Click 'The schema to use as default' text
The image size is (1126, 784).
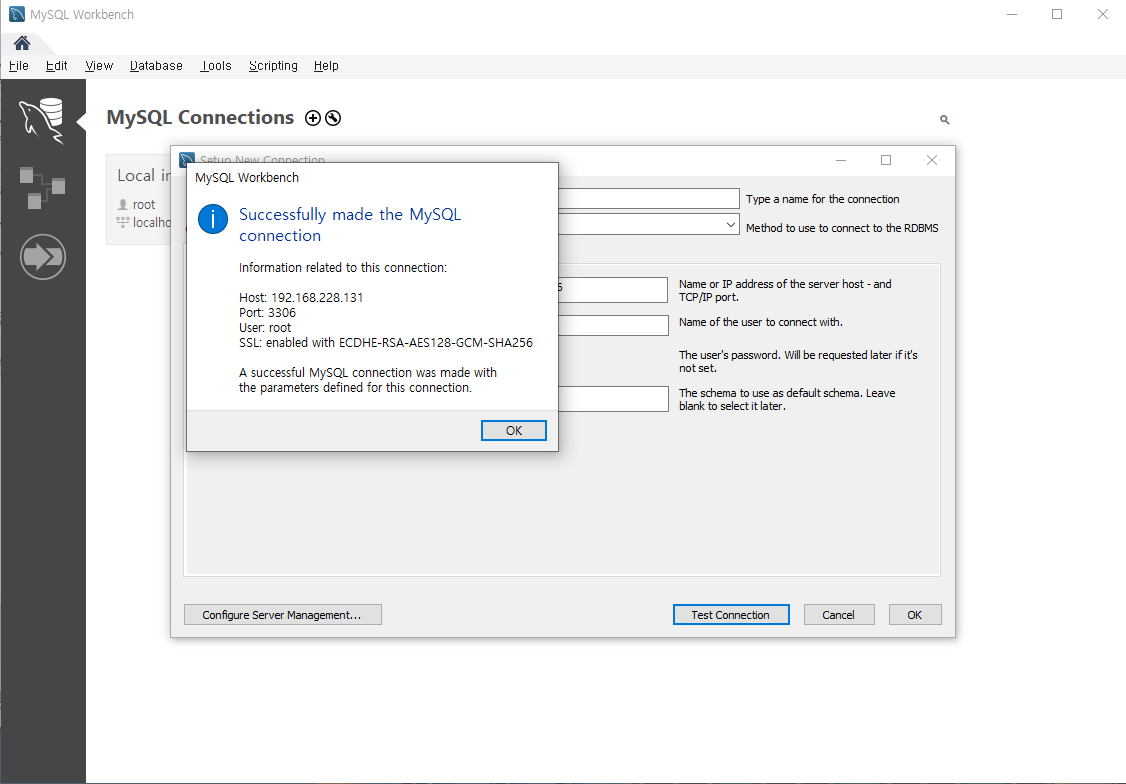[787, 399]
